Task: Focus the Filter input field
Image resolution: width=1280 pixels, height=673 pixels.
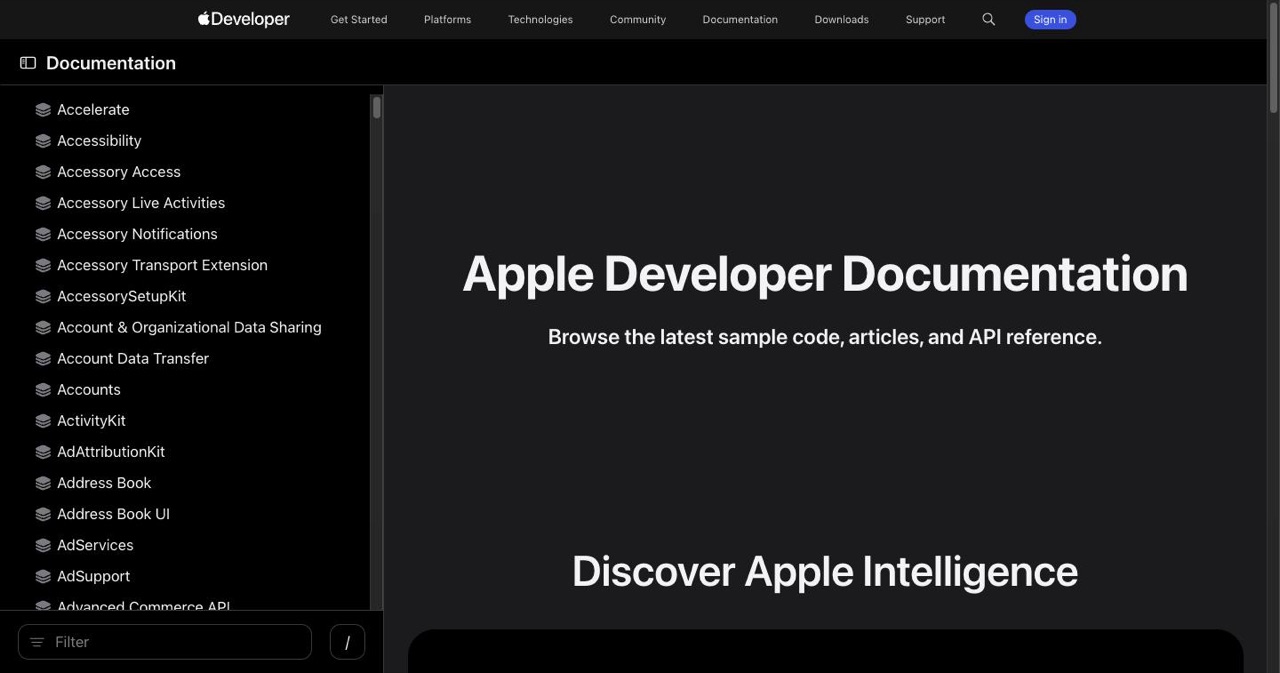Action: [165, 642]
